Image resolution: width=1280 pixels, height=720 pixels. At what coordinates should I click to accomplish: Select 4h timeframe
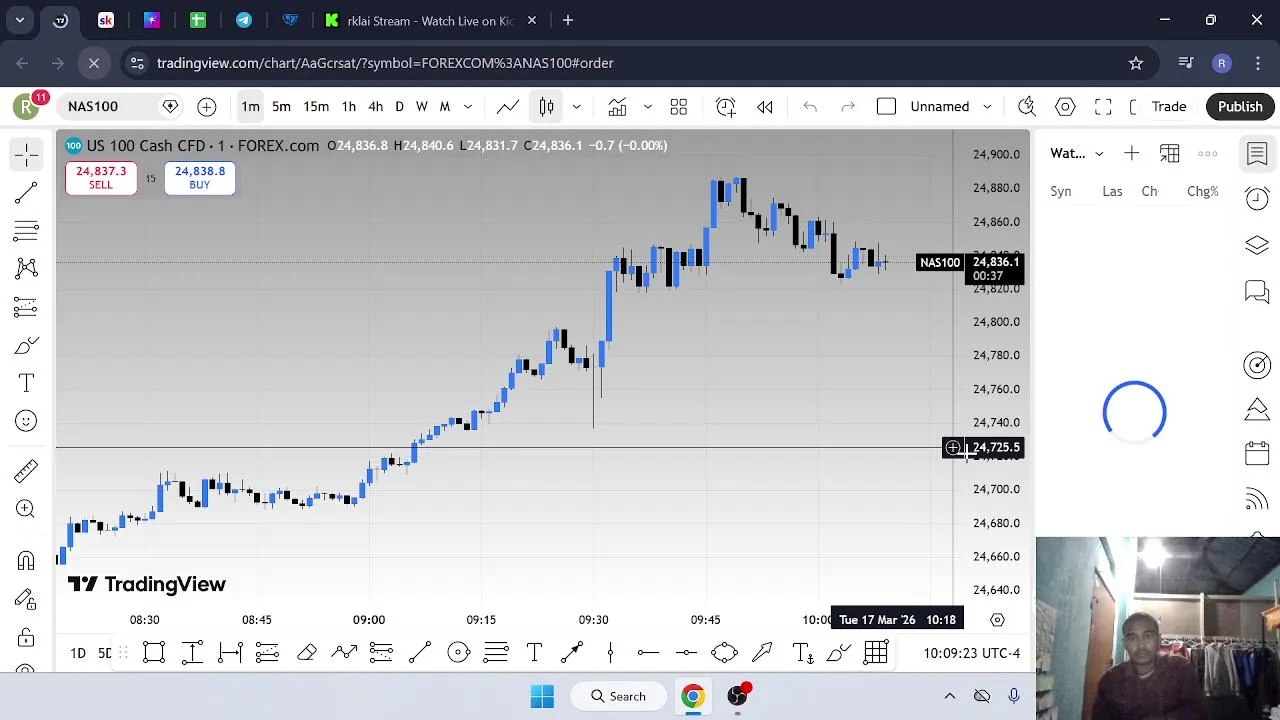click(375, 106)
